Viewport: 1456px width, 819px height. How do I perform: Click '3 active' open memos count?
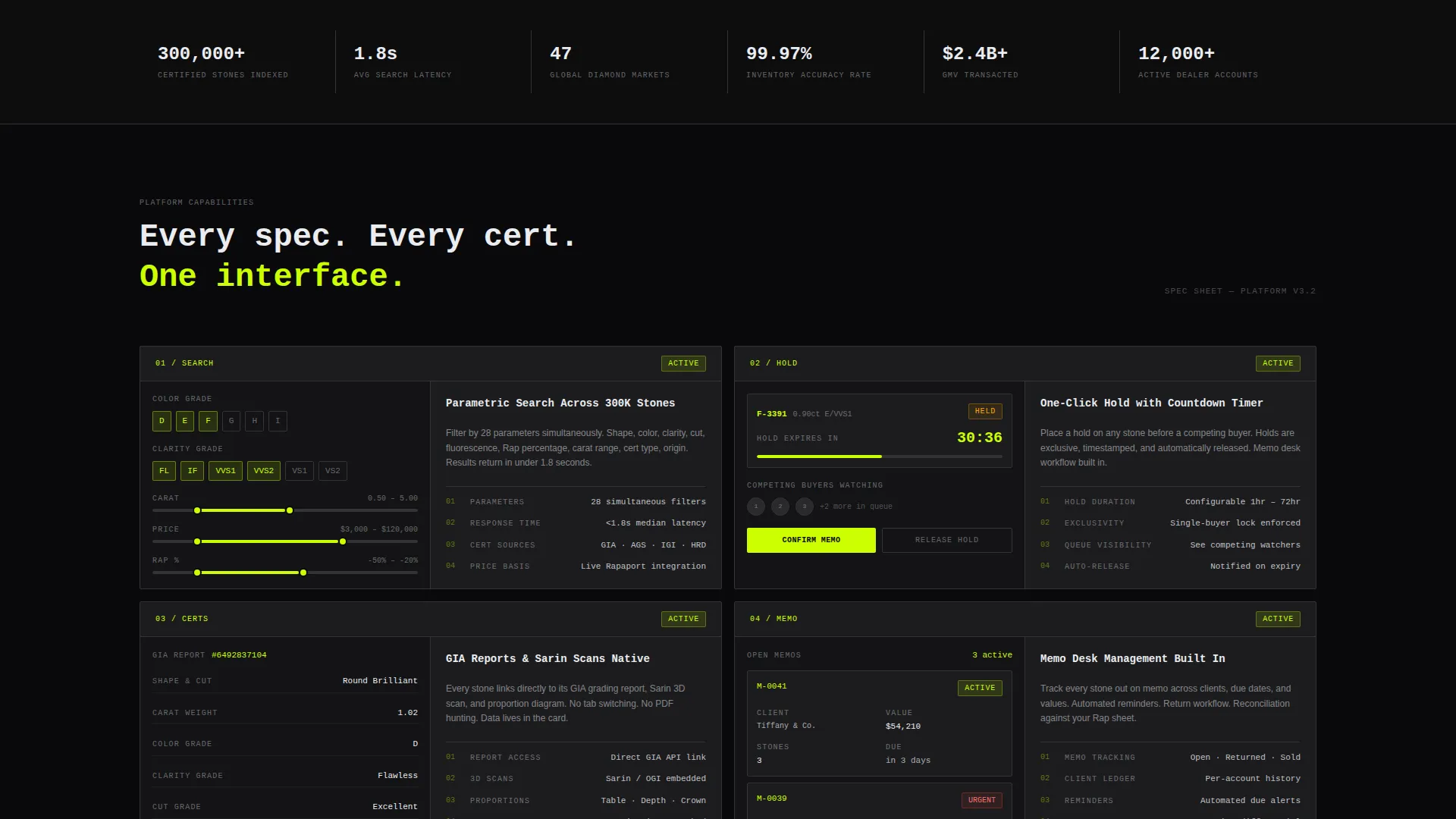tap(992, 655)
